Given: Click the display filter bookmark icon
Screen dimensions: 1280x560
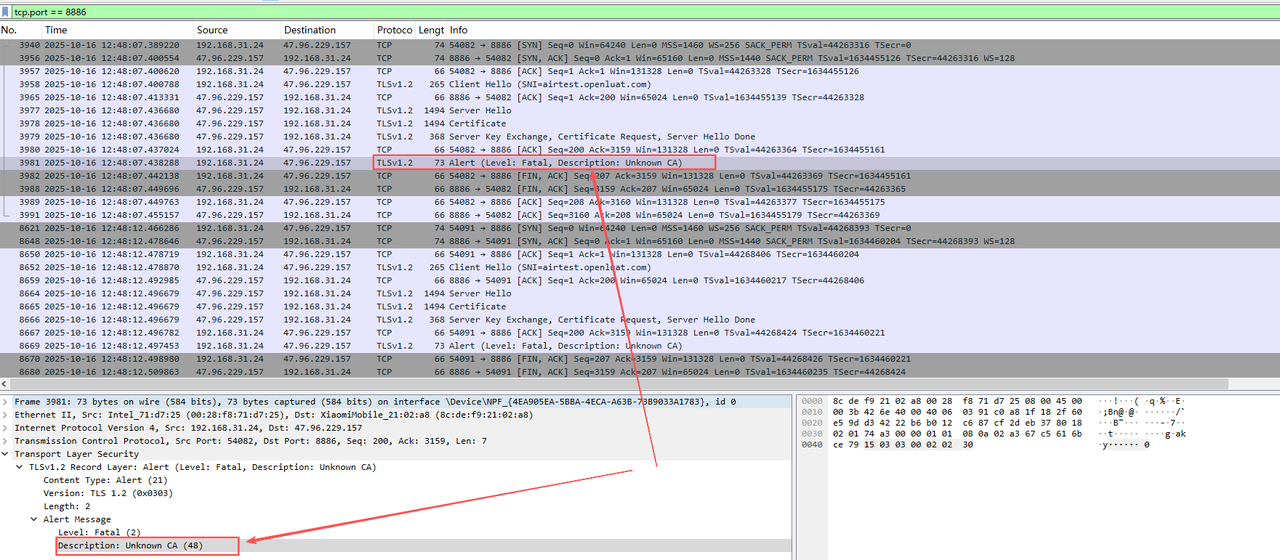Looking at the screenshot, I should [x=6, y=11].
